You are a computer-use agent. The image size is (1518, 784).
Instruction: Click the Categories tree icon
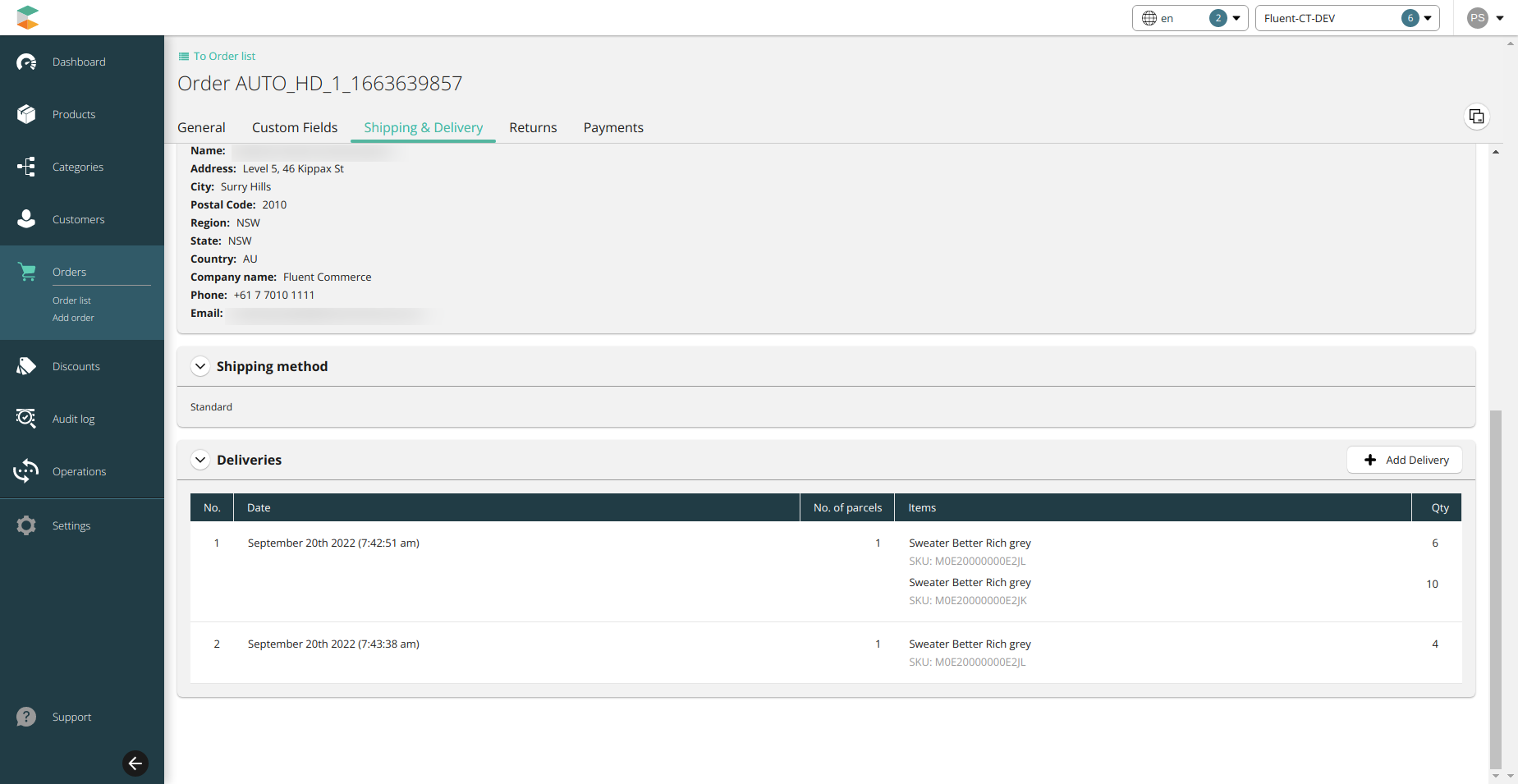point(26,167)
